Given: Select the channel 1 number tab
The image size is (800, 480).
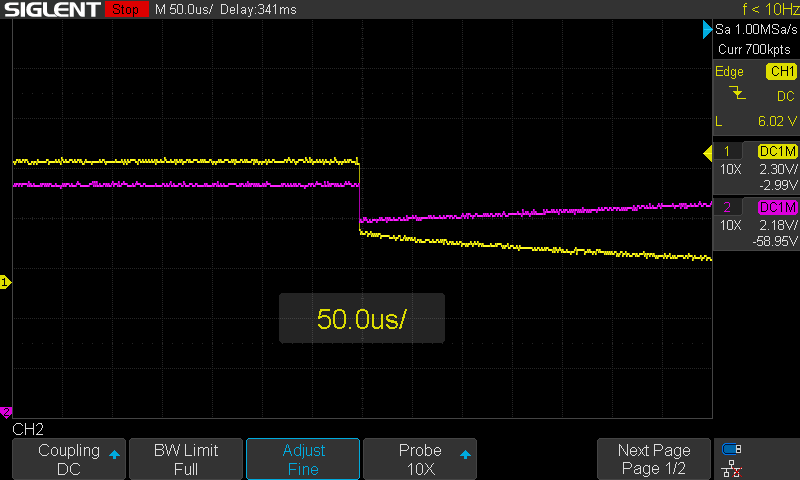Looking at the screenshot, I should tap(727, 151).
